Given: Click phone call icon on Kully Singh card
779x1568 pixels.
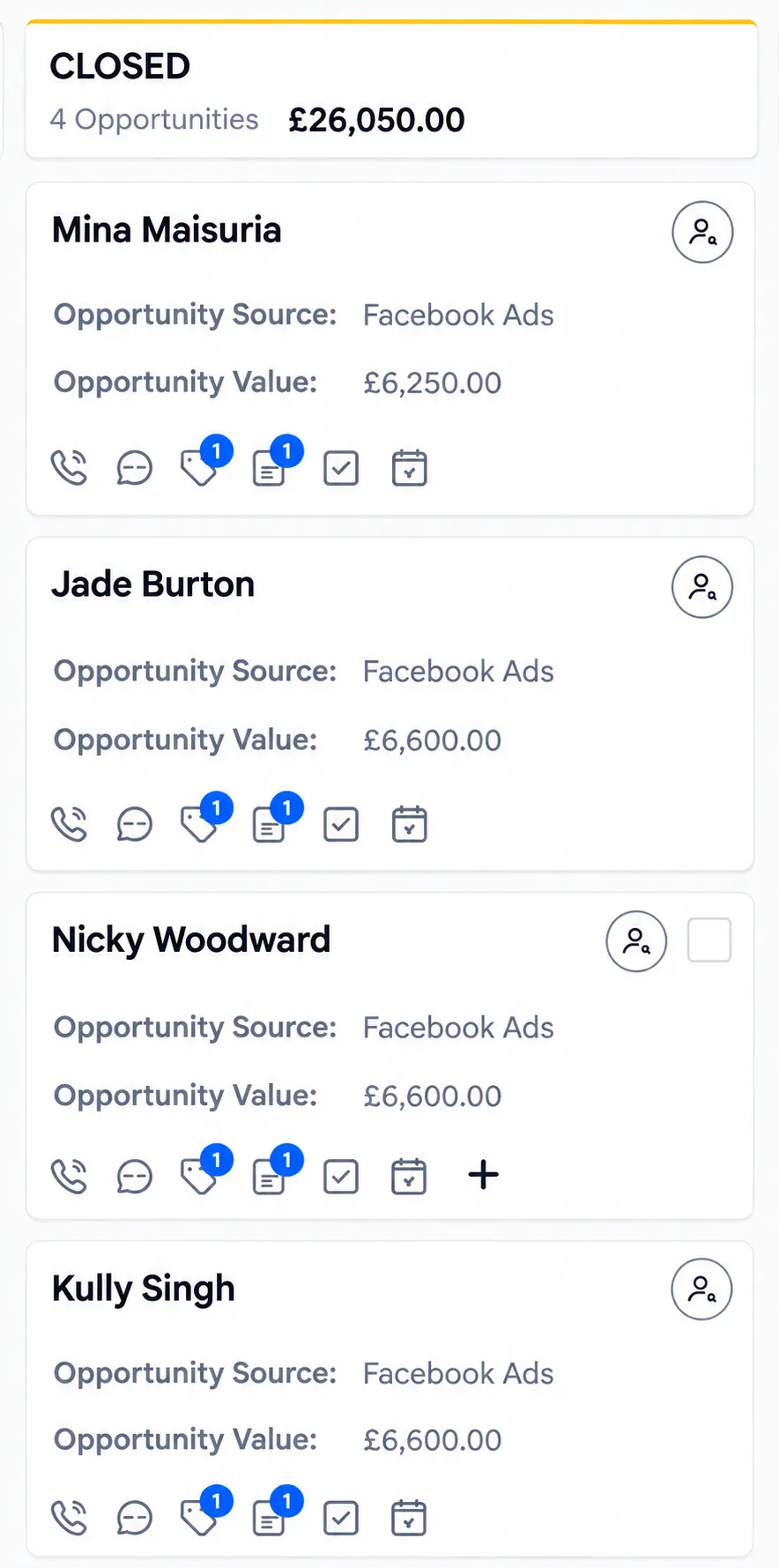Looking at the screenshot, I should tap(69, 1518).
